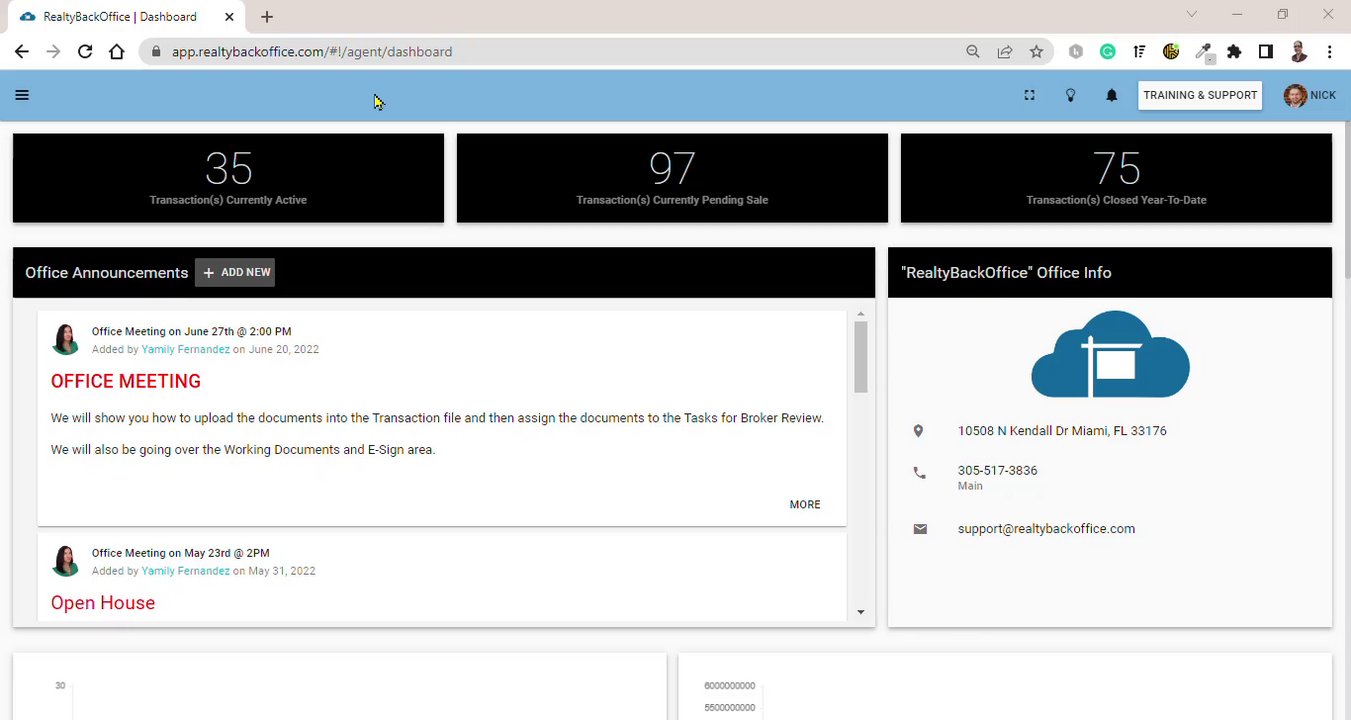This screenshot has width=1351, height=720.
Task: Open Chrome three-dot menu
Action: tap(1329, 51)
